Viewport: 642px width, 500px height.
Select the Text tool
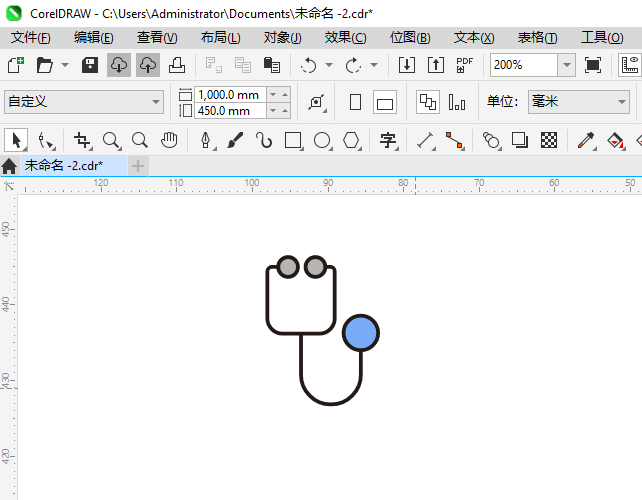click(388, 140)
